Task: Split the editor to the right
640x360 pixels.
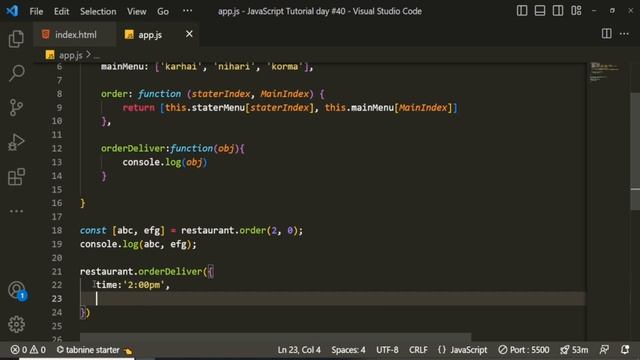Action: (x=607, y=33)
